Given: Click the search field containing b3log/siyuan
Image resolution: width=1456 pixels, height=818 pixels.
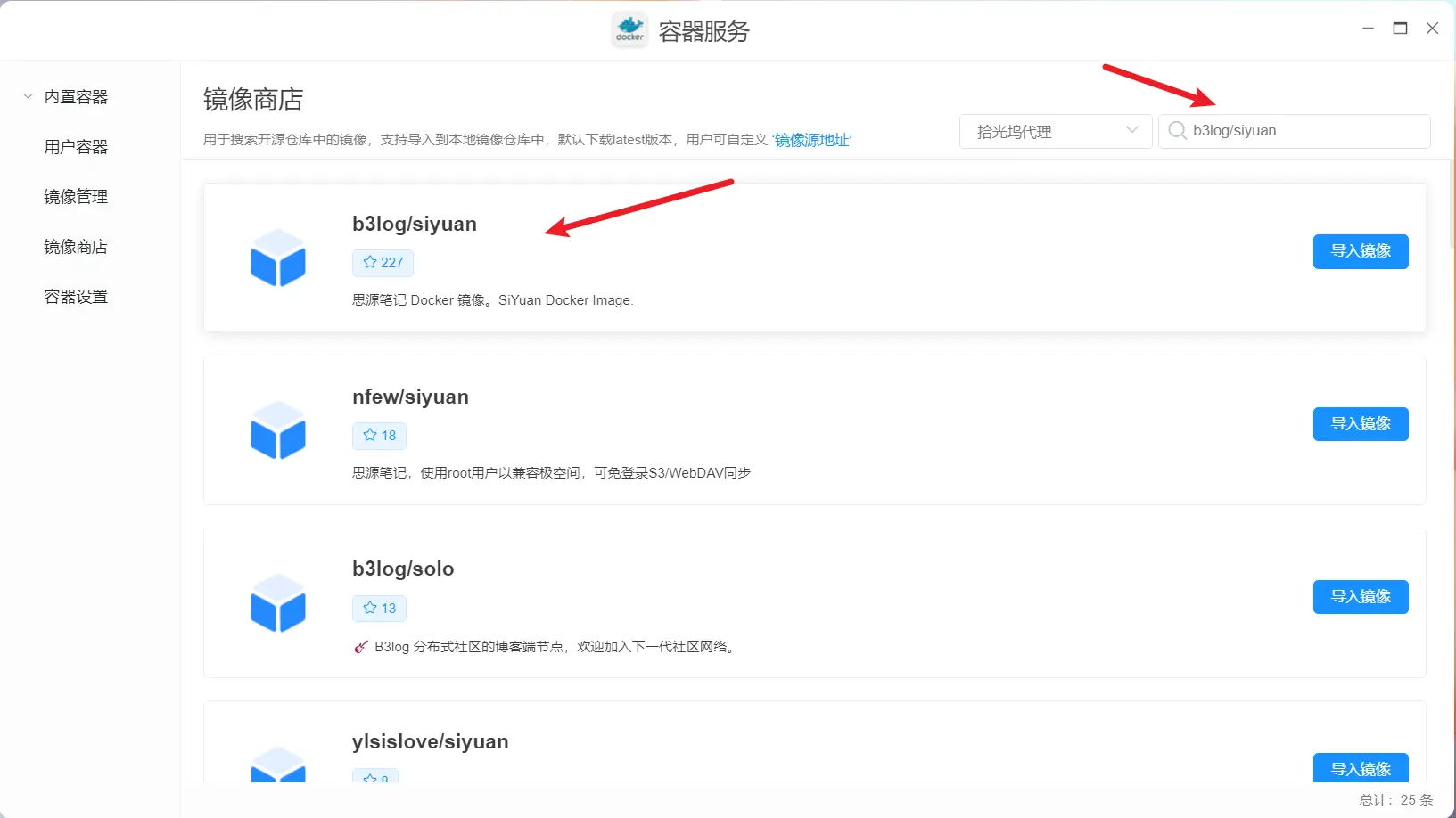Looking at the screenshot, I should [x=1294, y=131].
